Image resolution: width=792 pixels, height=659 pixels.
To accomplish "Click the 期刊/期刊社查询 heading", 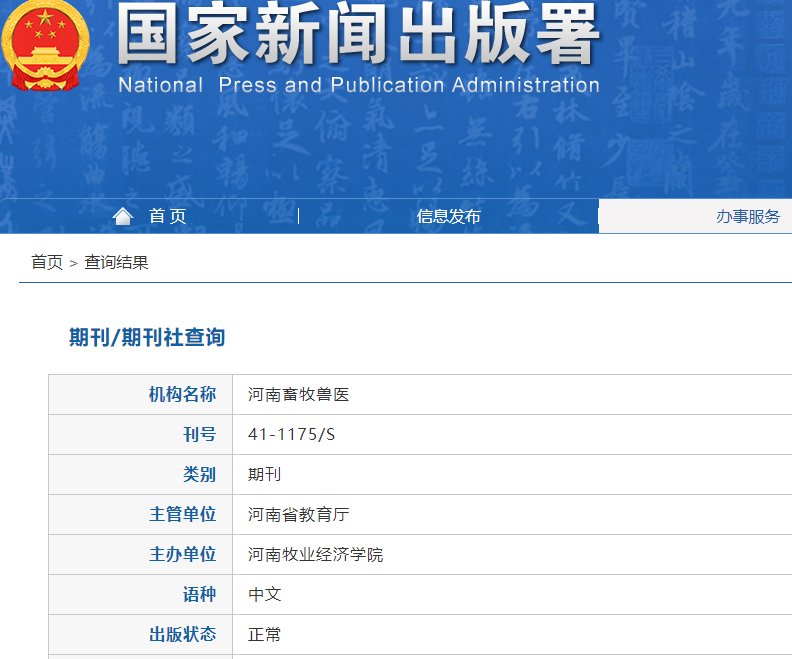I will coord(147,337).
